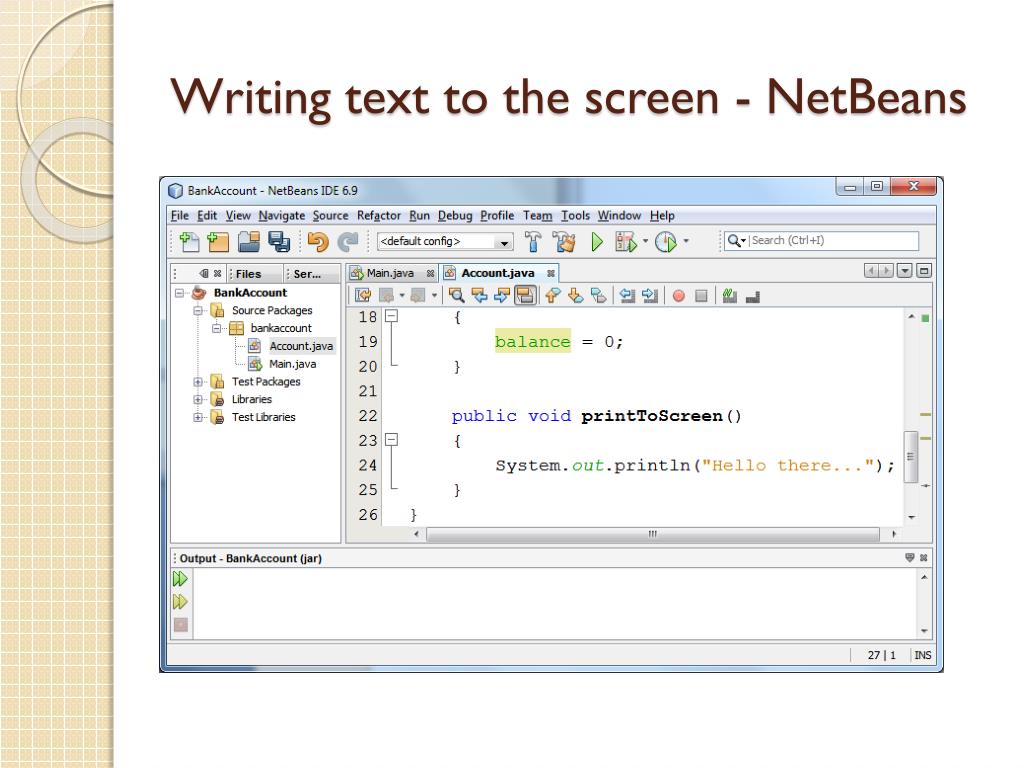Maximize the editor window button

tap(923, 271)
